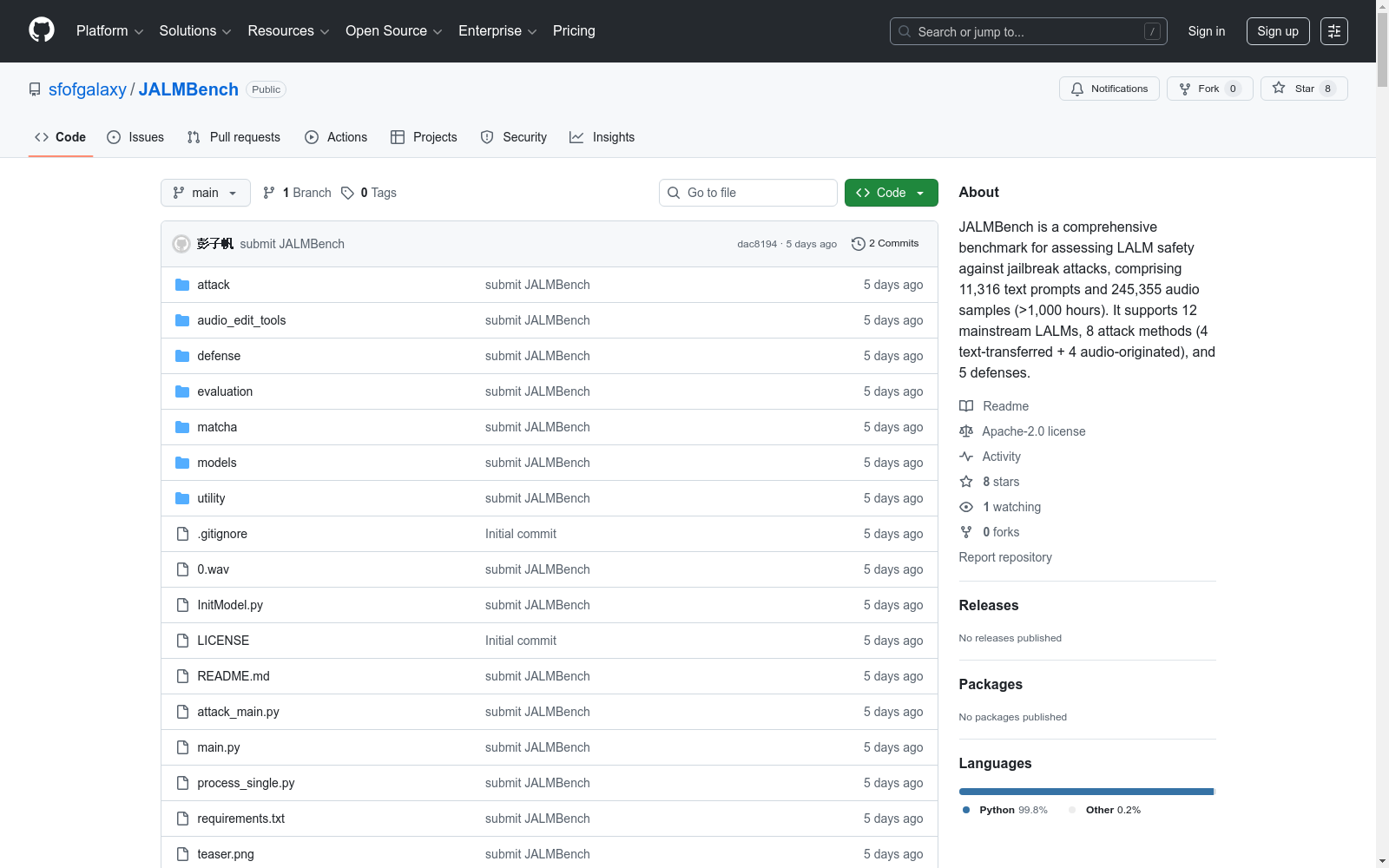Click the GitHub logo icon
The image size is (1389, 868).
42,30
